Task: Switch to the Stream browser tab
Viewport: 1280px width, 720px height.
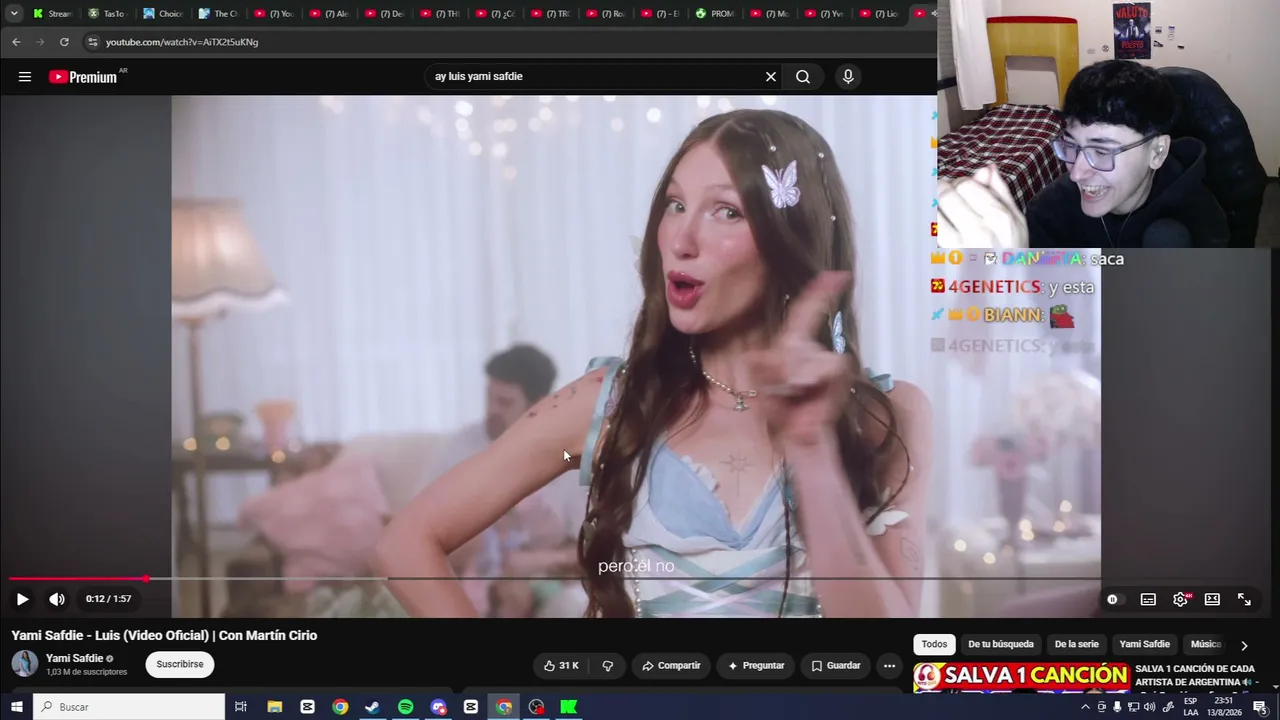Action: coord(52,14)
